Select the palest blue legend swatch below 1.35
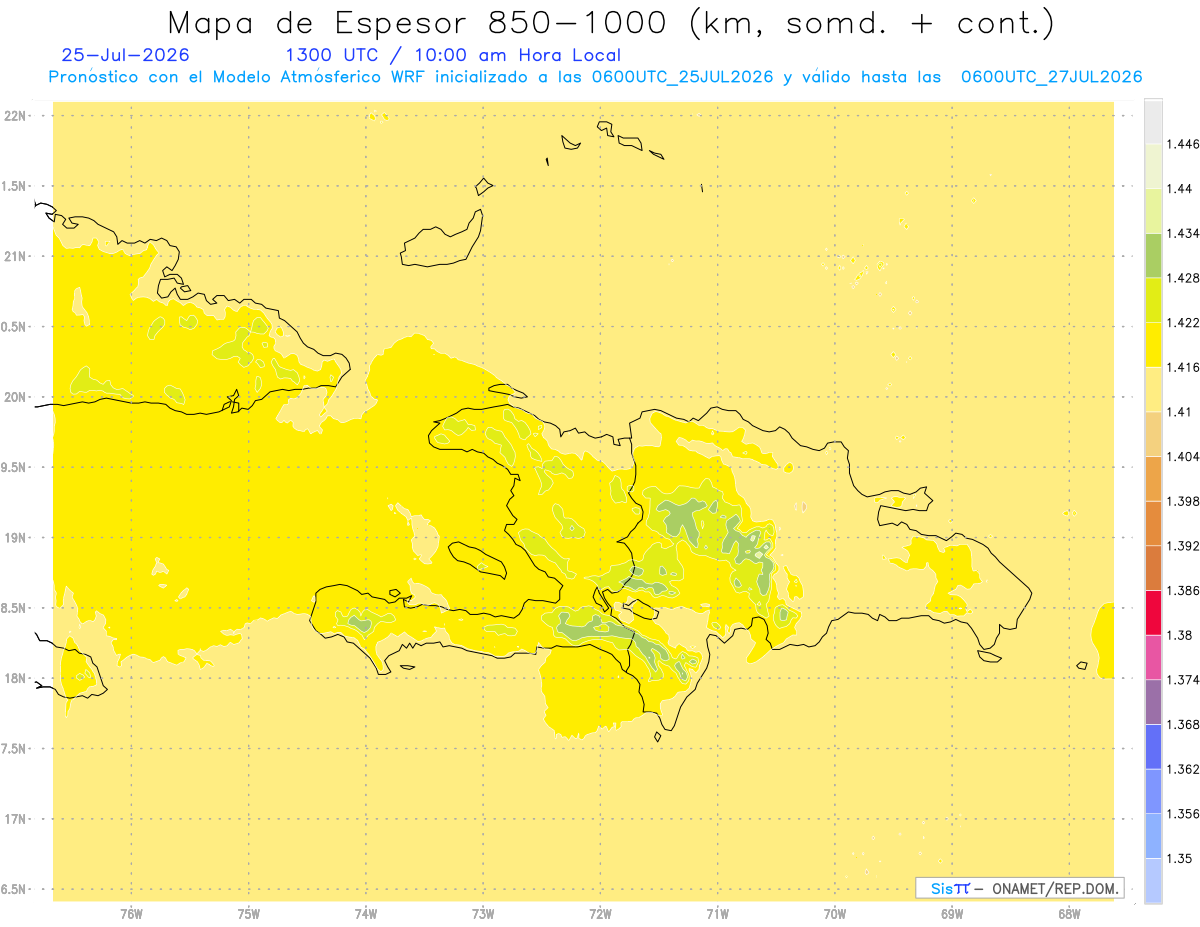The image size is (1200, 927). (x=1153, y=880)
